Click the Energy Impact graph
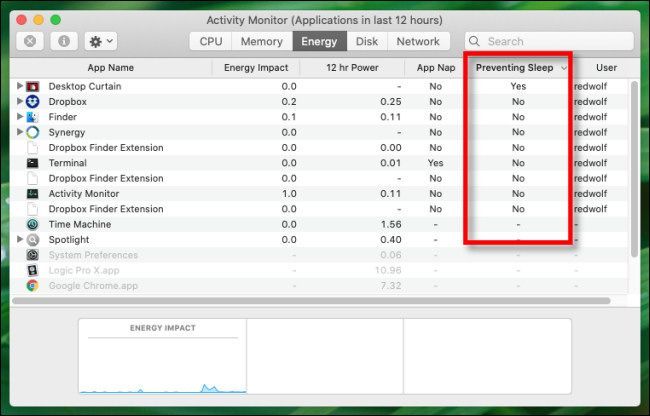The image size is (650, 416). (x=162, y=356)
